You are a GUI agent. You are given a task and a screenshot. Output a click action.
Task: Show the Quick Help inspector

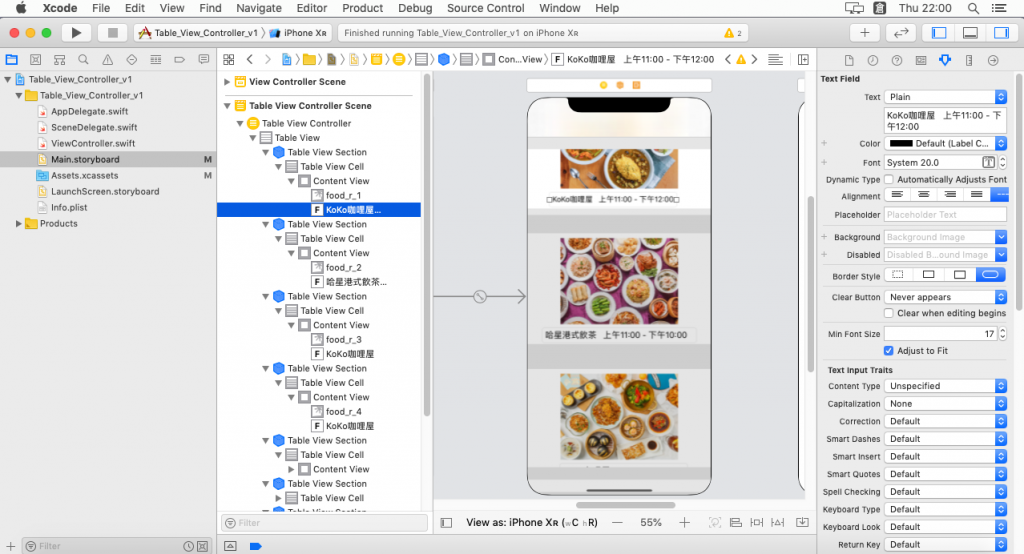coord(897,60)
